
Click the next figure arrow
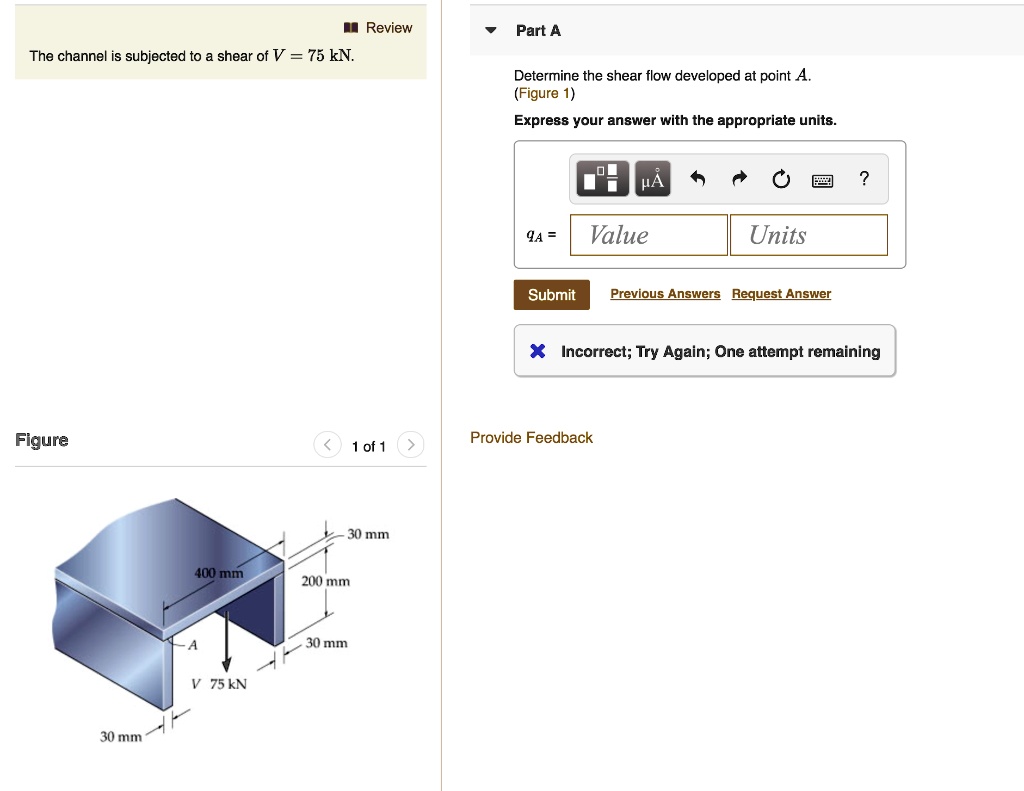410,445
